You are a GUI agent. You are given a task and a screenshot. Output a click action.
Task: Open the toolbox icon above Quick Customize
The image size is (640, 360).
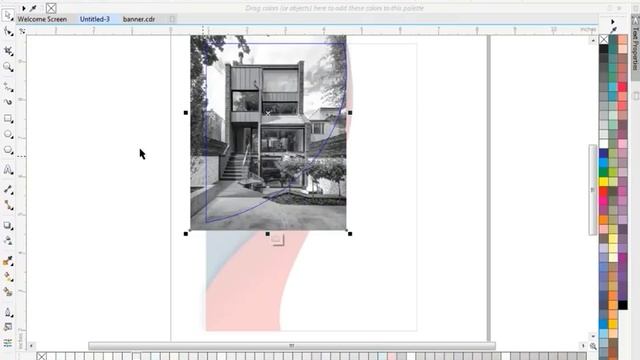[x=8, y=327]
